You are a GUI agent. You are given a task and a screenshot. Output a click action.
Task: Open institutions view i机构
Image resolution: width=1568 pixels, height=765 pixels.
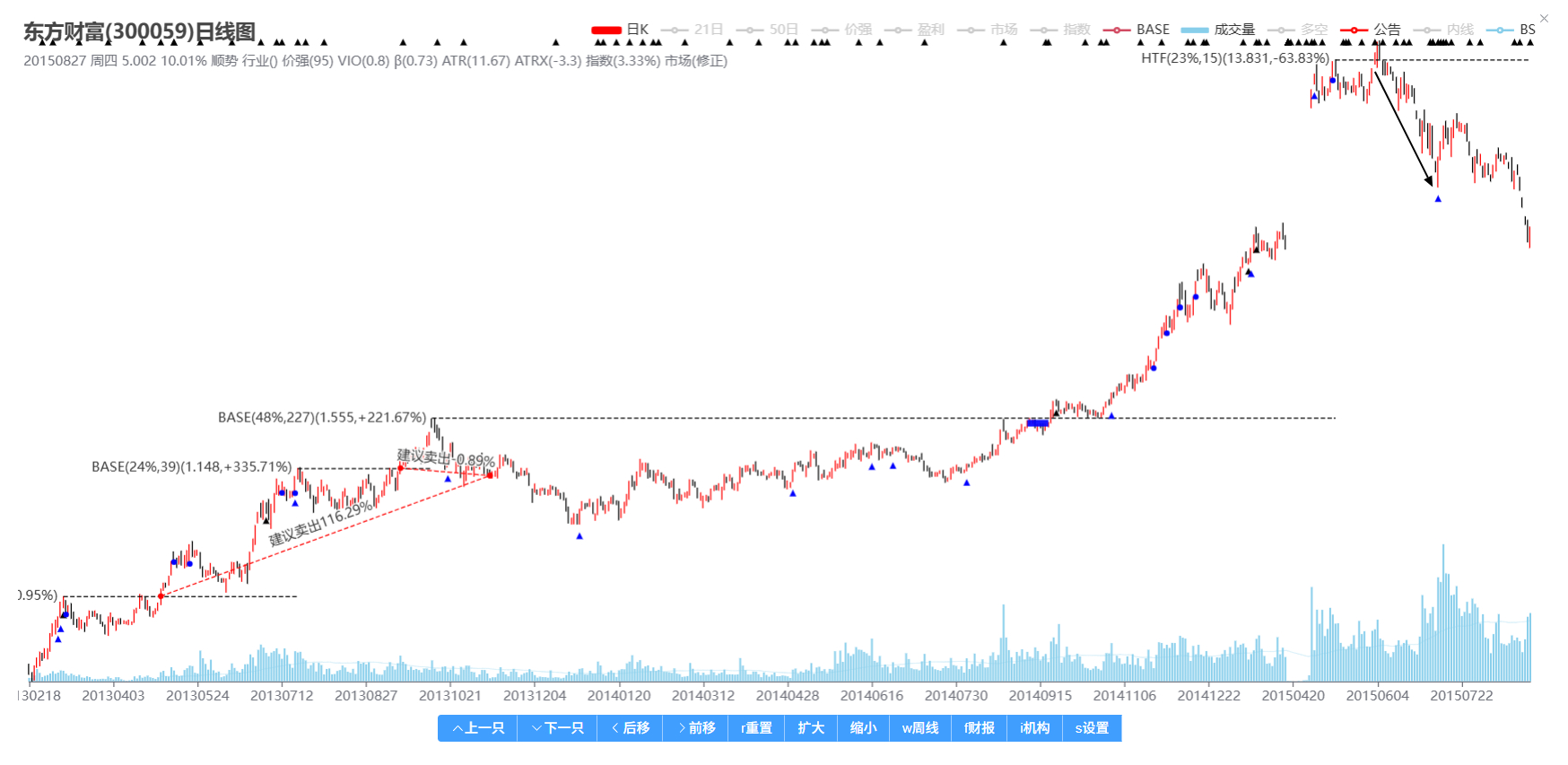(x=1035, y=728)
